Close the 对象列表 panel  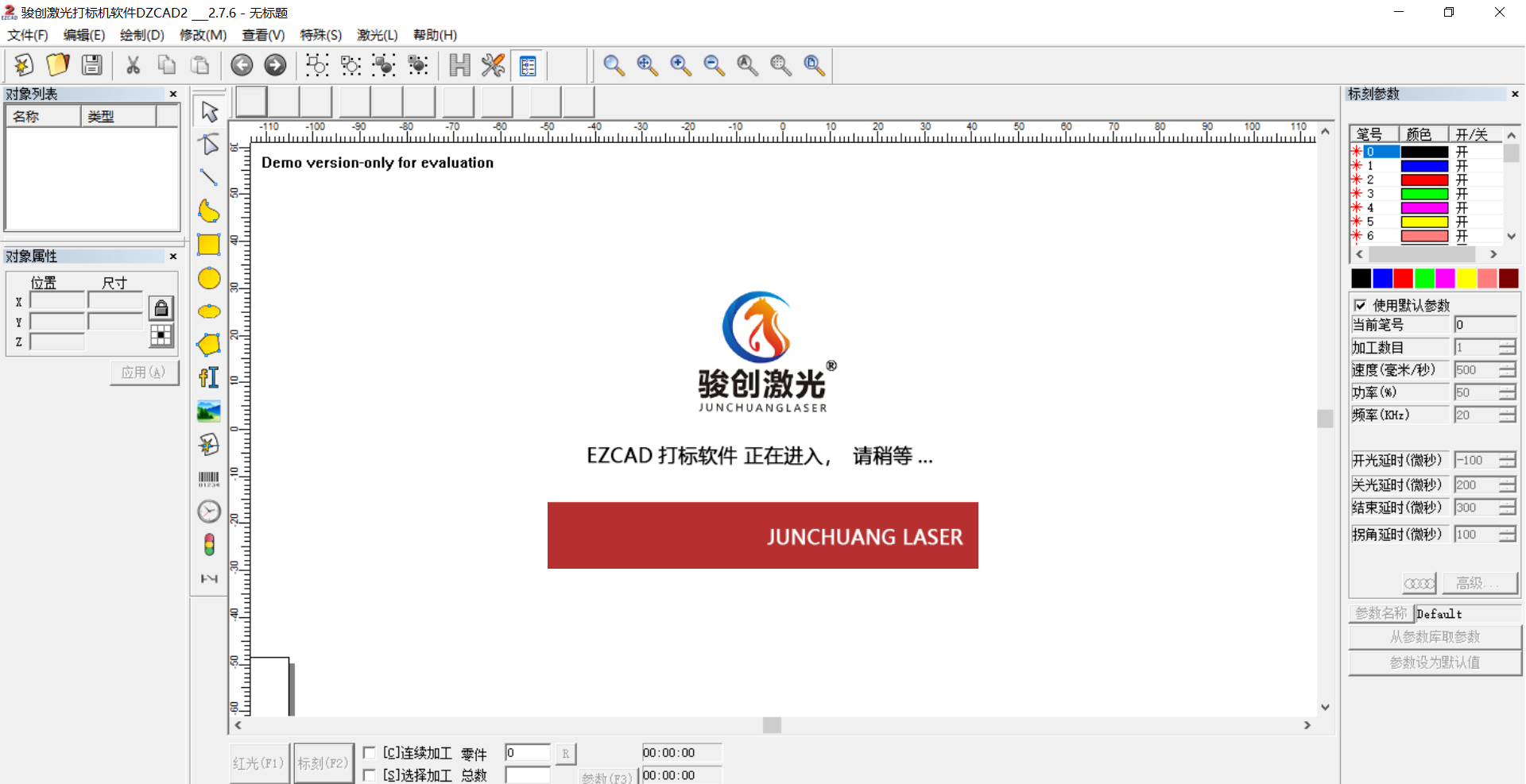pyautogui.click(x=173, y=94)
